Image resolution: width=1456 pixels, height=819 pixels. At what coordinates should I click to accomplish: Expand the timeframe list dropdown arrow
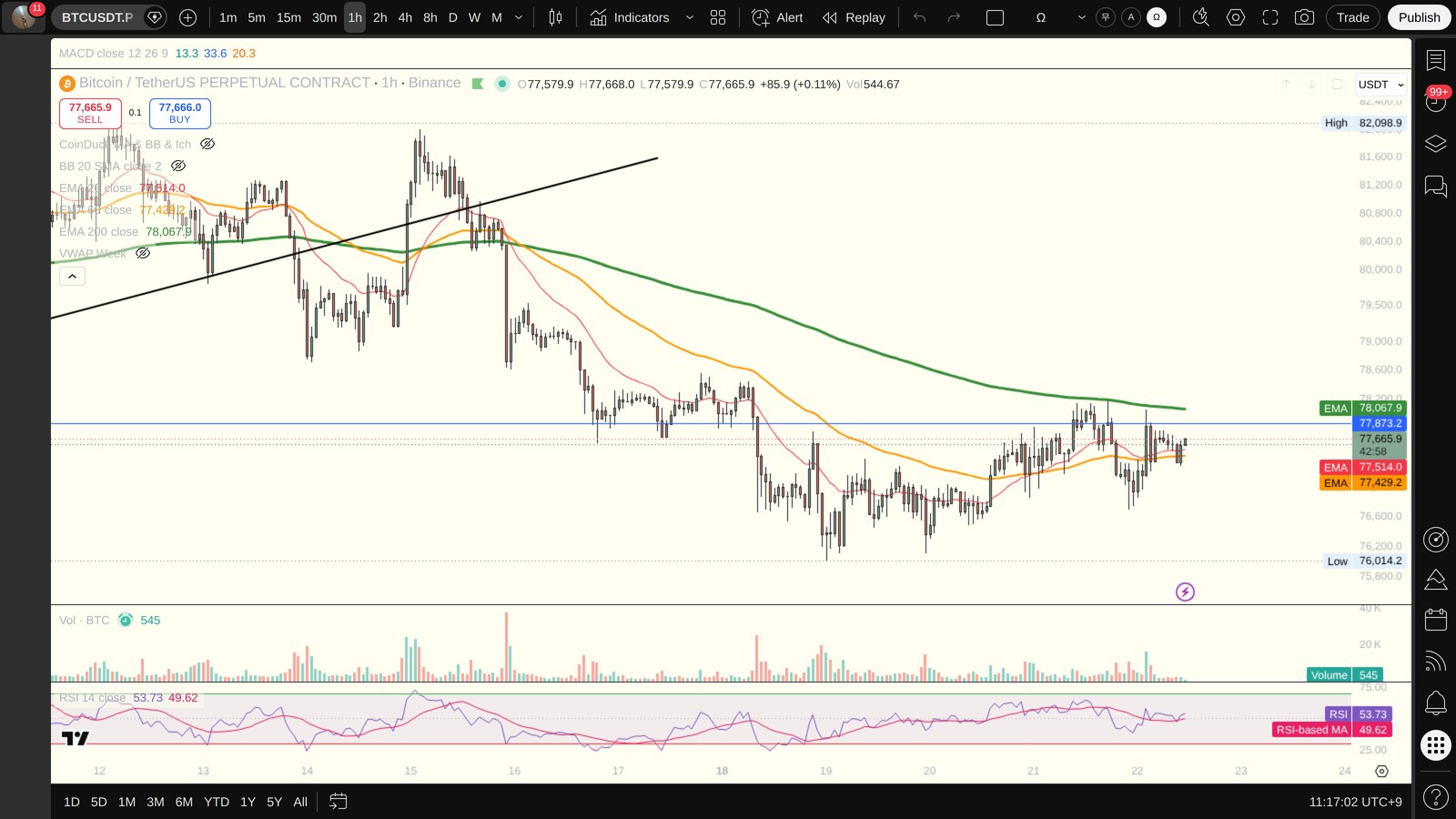tap(519, 17)
